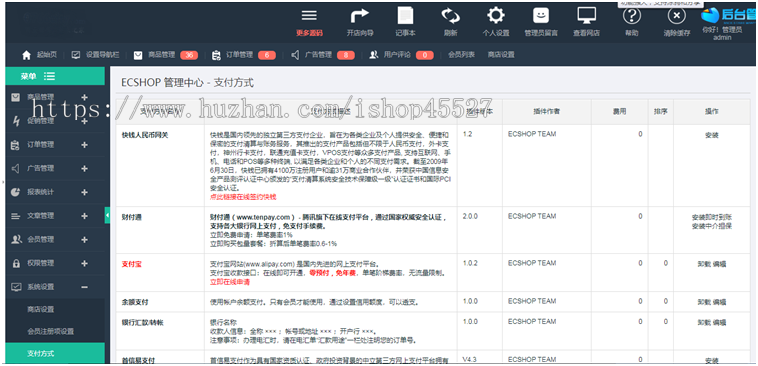
Task: Collapse sidebar 系统设置 minus sign
Action: 84,287
